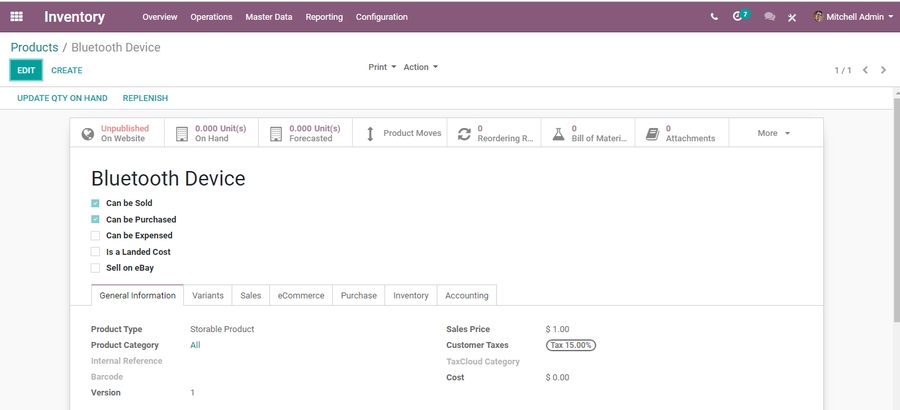Image resolution: width=900 pixels, height=410 pixels.
Task: Toggle the Can be Sold checkbox
Action: 96,203
